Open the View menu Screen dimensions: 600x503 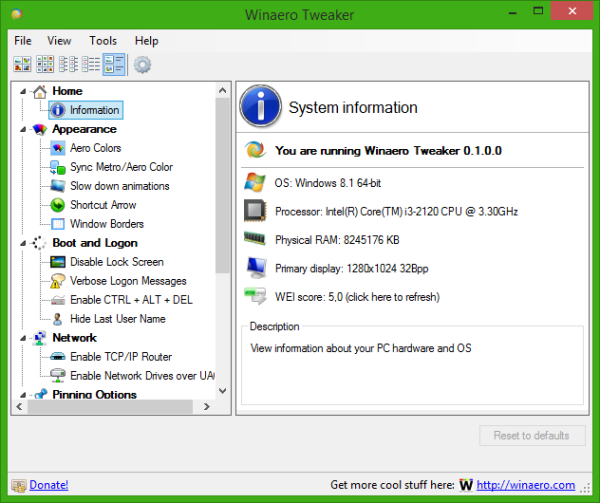tap(59, 41)
